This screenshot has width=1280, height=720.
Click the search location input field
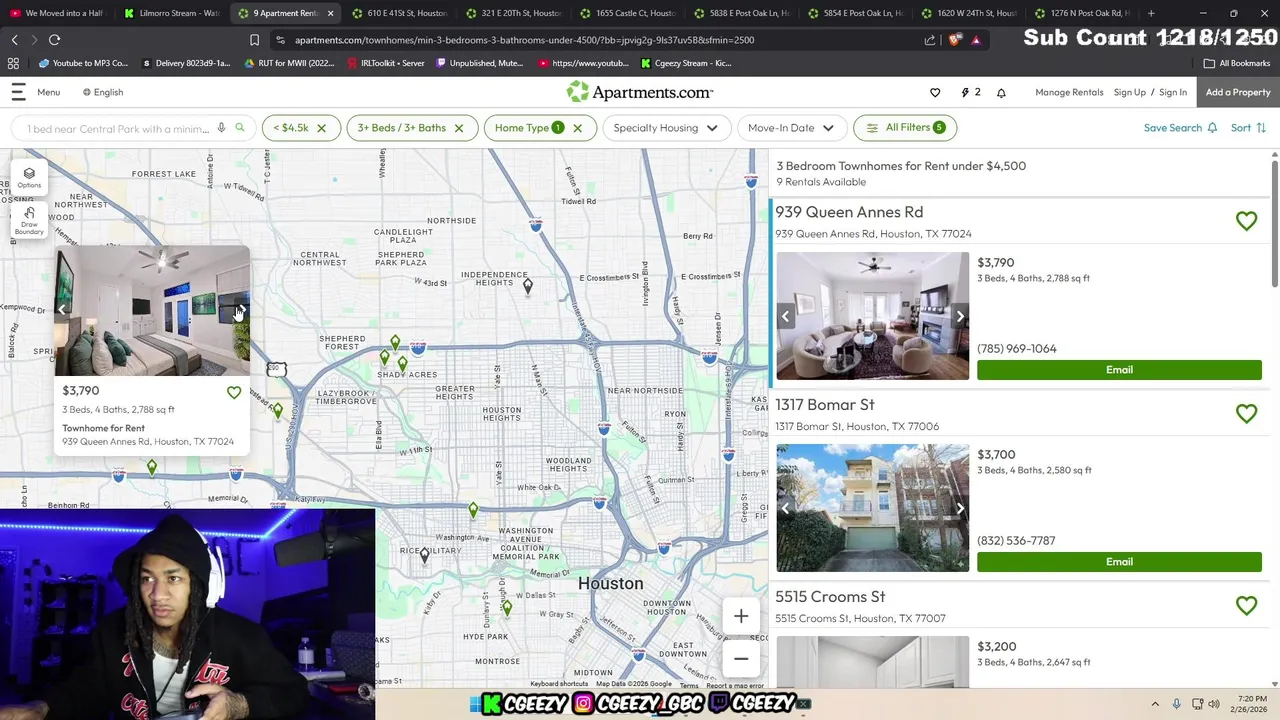(118, 129)
